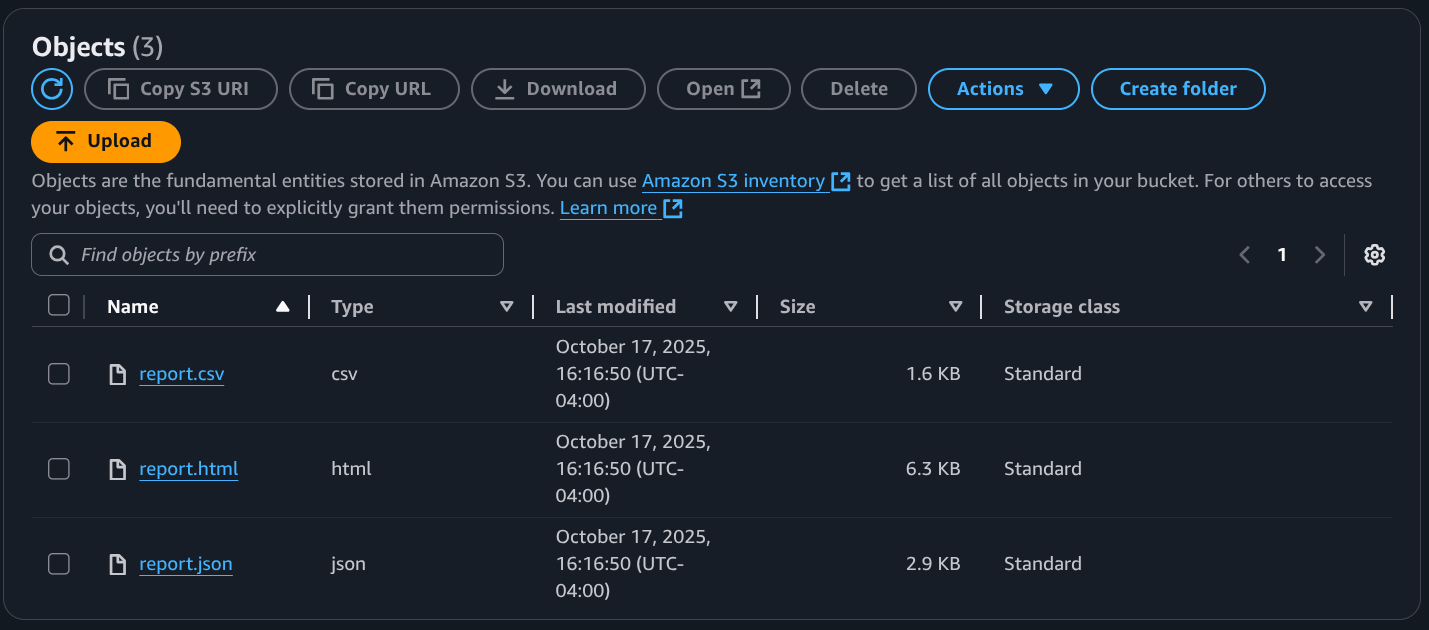The height and width of the screenshot is (630, 1429).
Task: Click the file icon beside report.html
Action: point(118,469)
